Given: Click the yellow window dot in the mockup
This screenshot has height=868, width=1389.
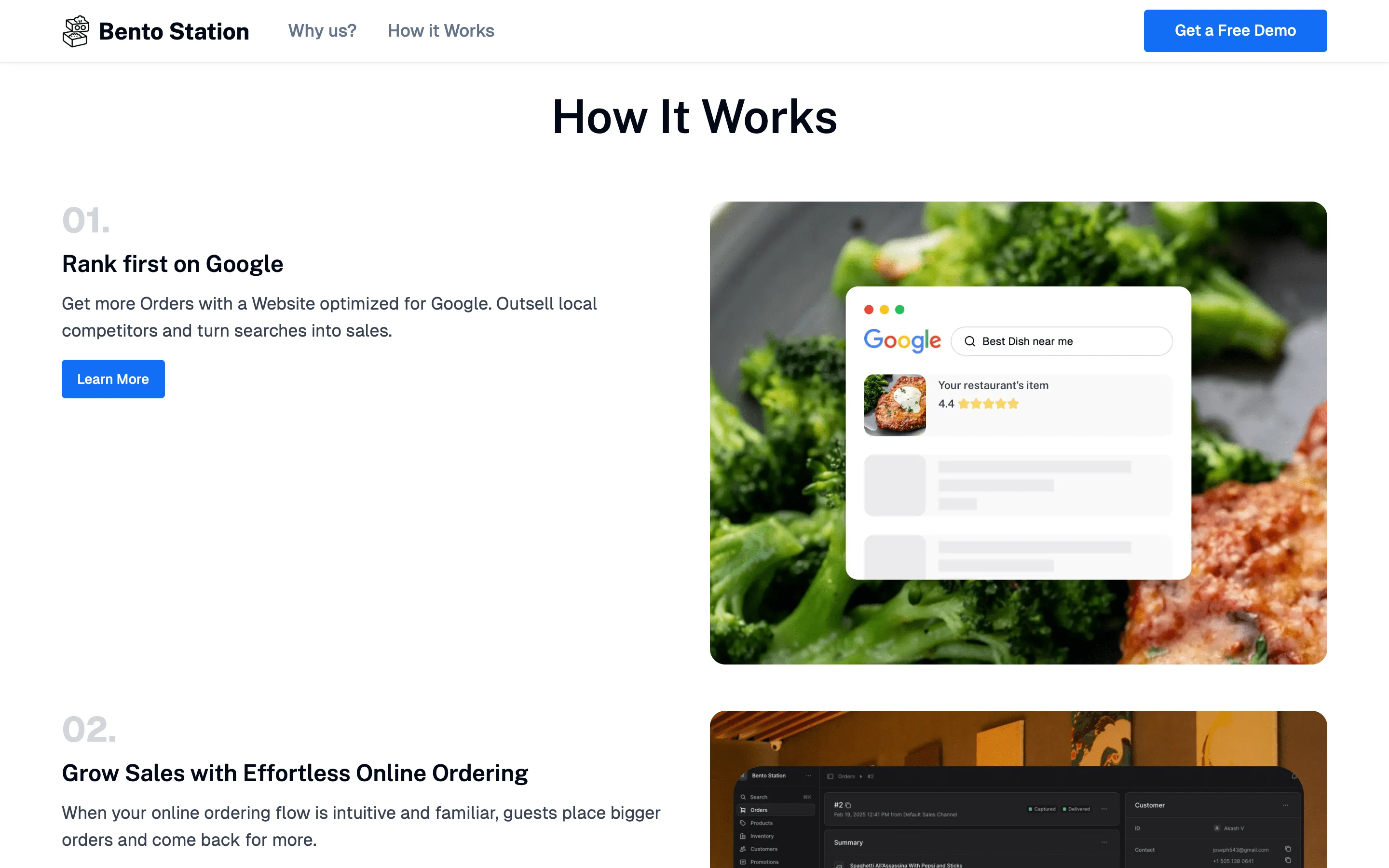Looking at the screenshot, I should coord(885,310).
